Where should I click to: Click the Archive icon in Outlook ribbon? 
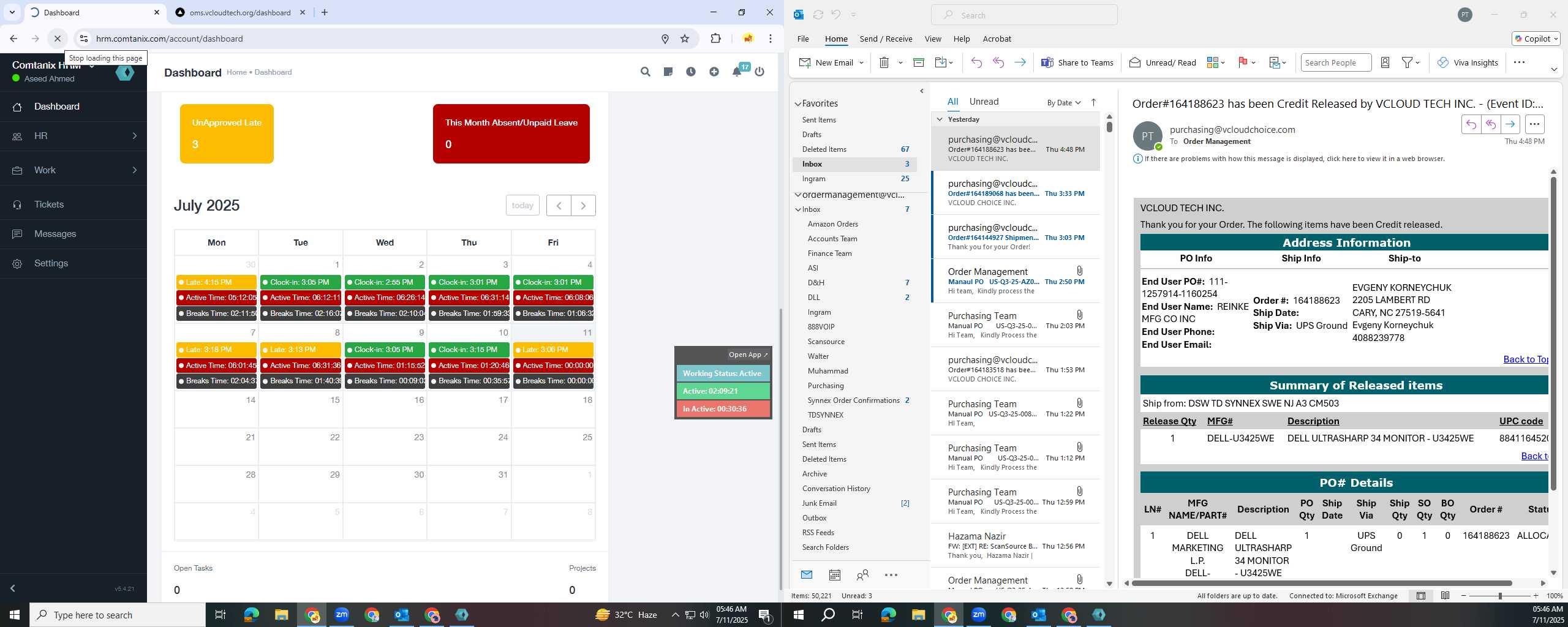[x=918, y=62]
